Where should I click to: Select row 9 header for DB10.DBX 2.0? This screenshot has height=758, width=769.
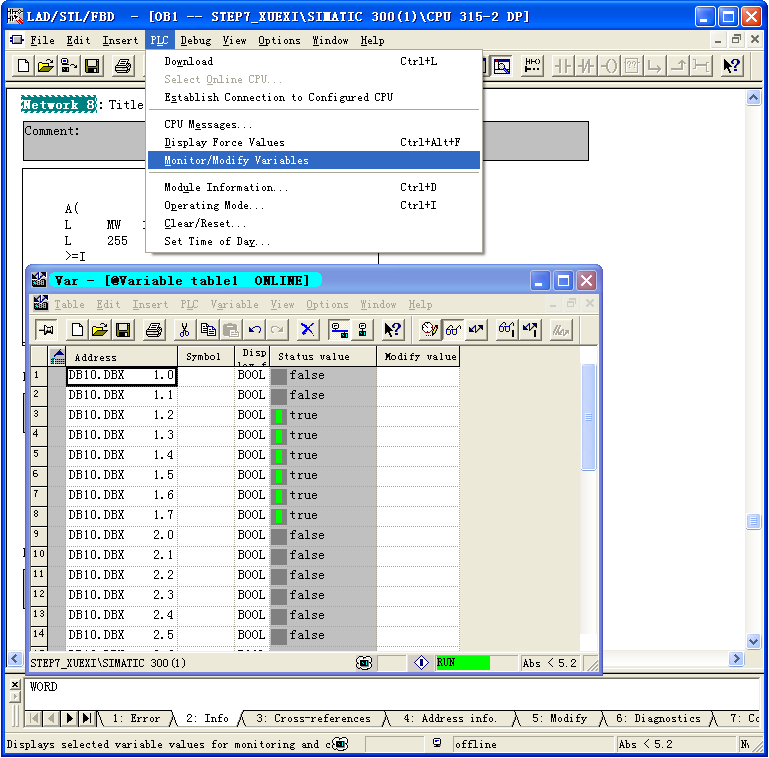pyautogui.click(x=38, y=535)
